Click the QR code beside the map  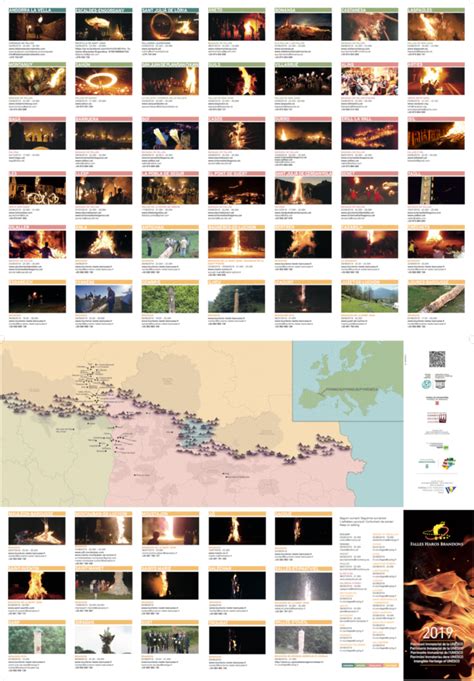pos(437,359)
